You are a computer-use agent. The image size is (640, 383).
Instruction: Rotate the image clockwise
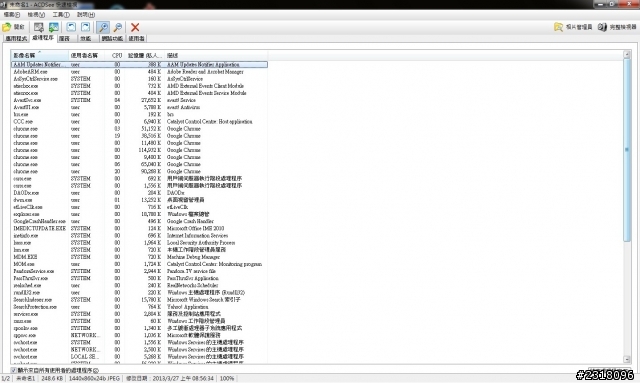pos(86,27)
